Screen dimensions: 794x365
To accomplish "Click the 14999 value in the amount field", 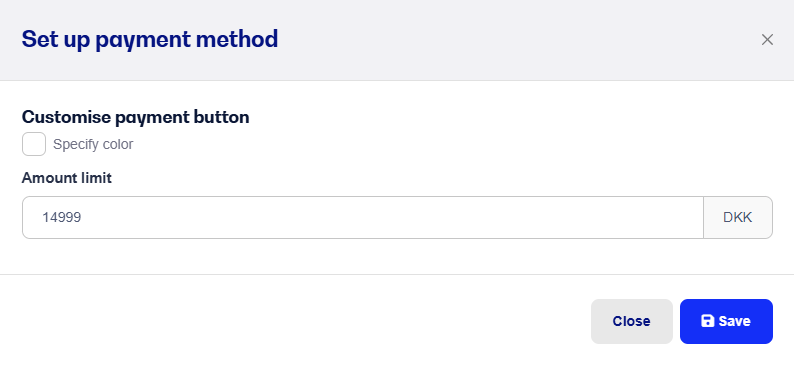I will 62,218.
